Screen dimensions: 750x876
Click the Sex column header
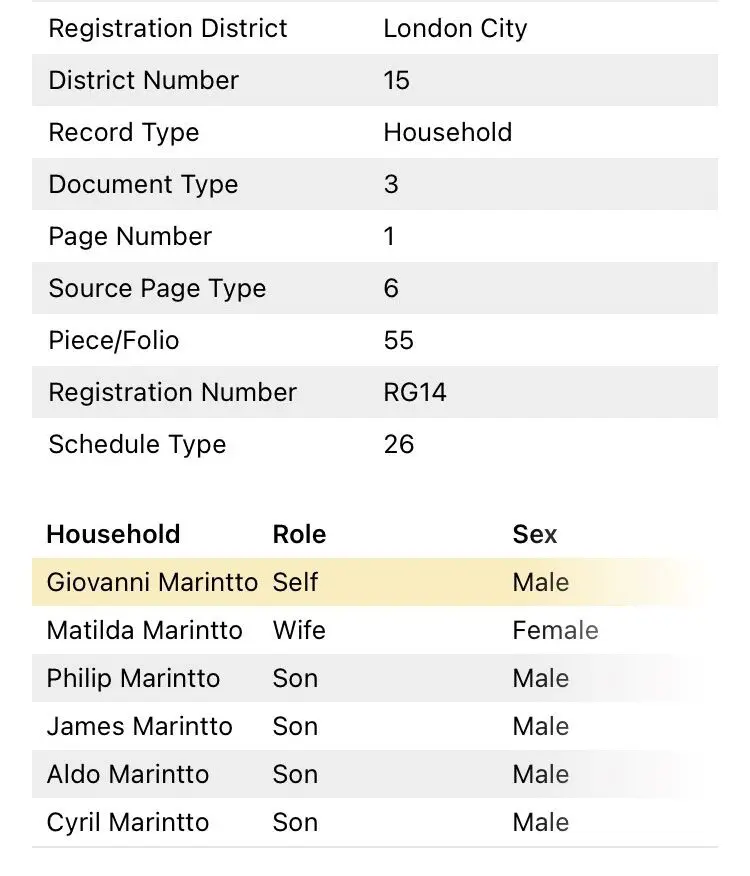pyautogui.click(x=535, y=534)
